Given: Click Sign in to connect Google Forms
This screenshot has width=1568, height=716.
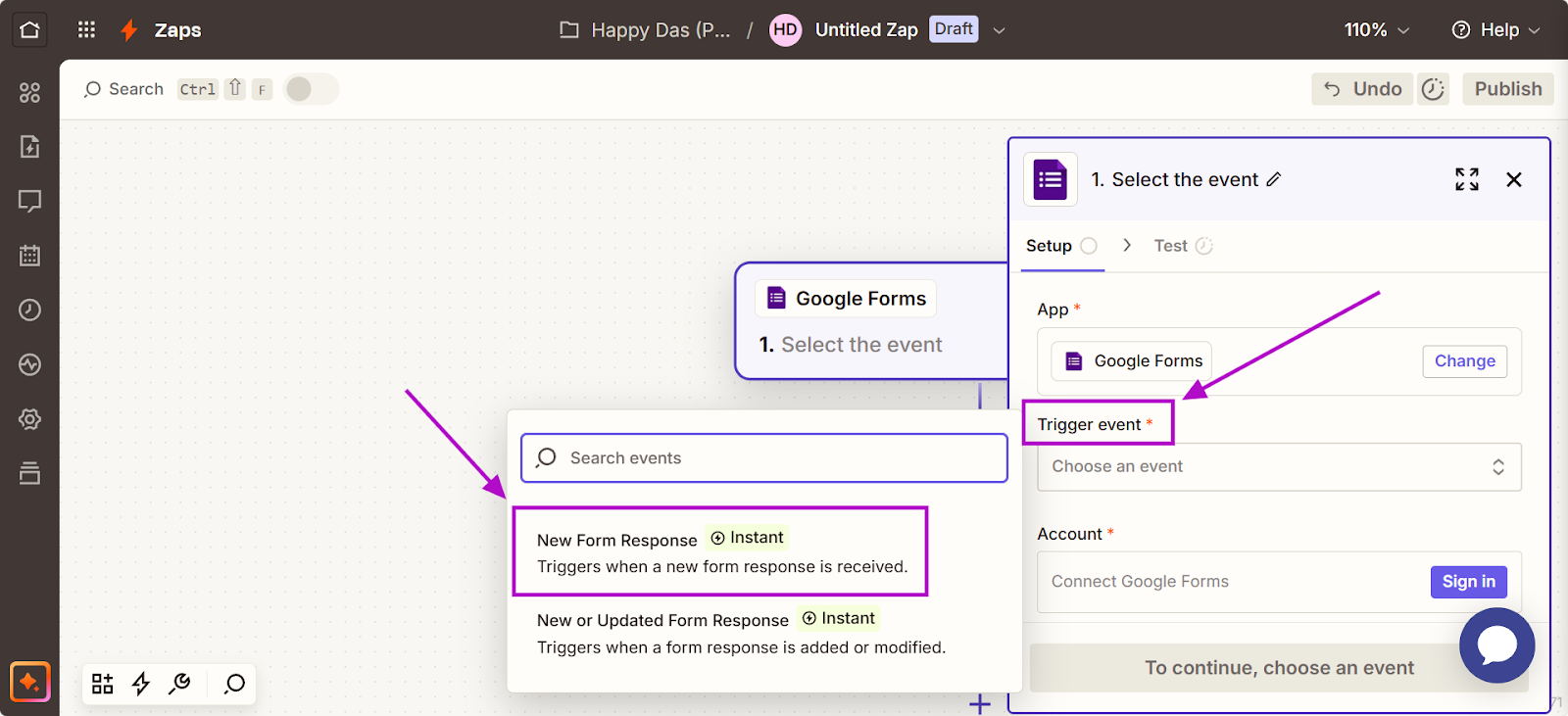Looking at the screenshot, I should click(1468, 582).
